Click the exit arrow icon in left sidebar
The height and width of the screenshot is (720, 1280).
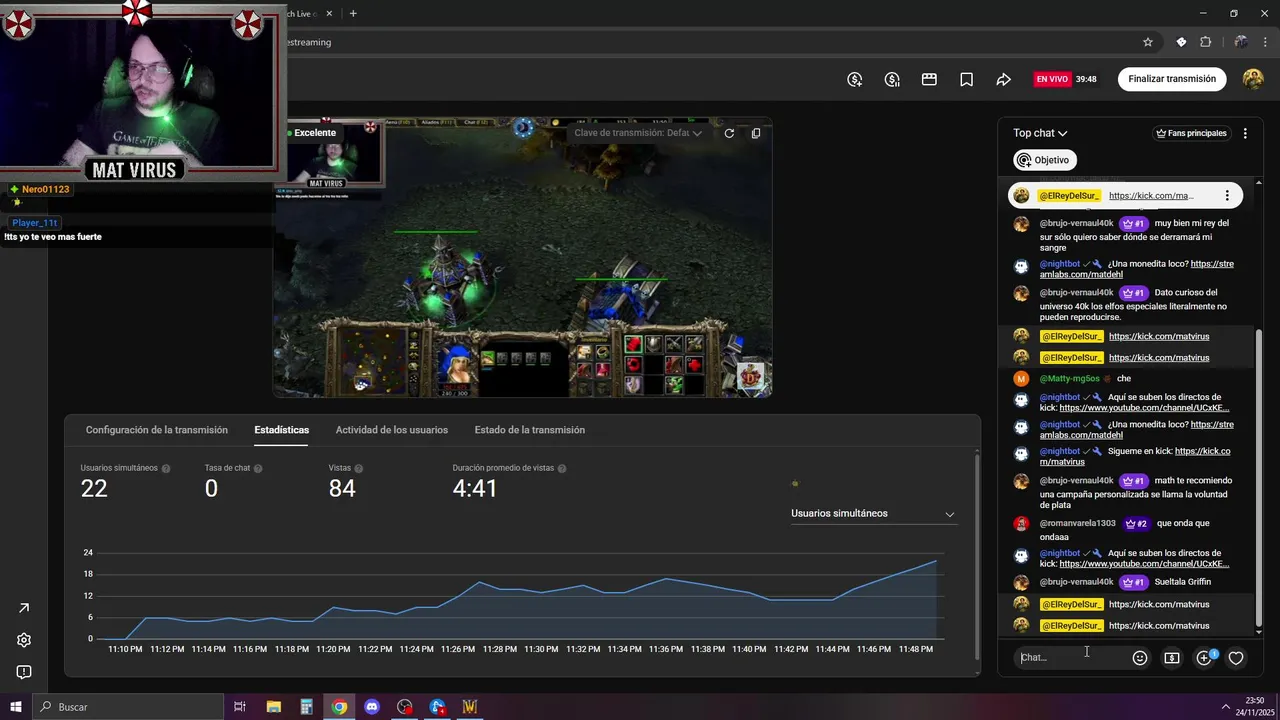(x=24, y=608)
